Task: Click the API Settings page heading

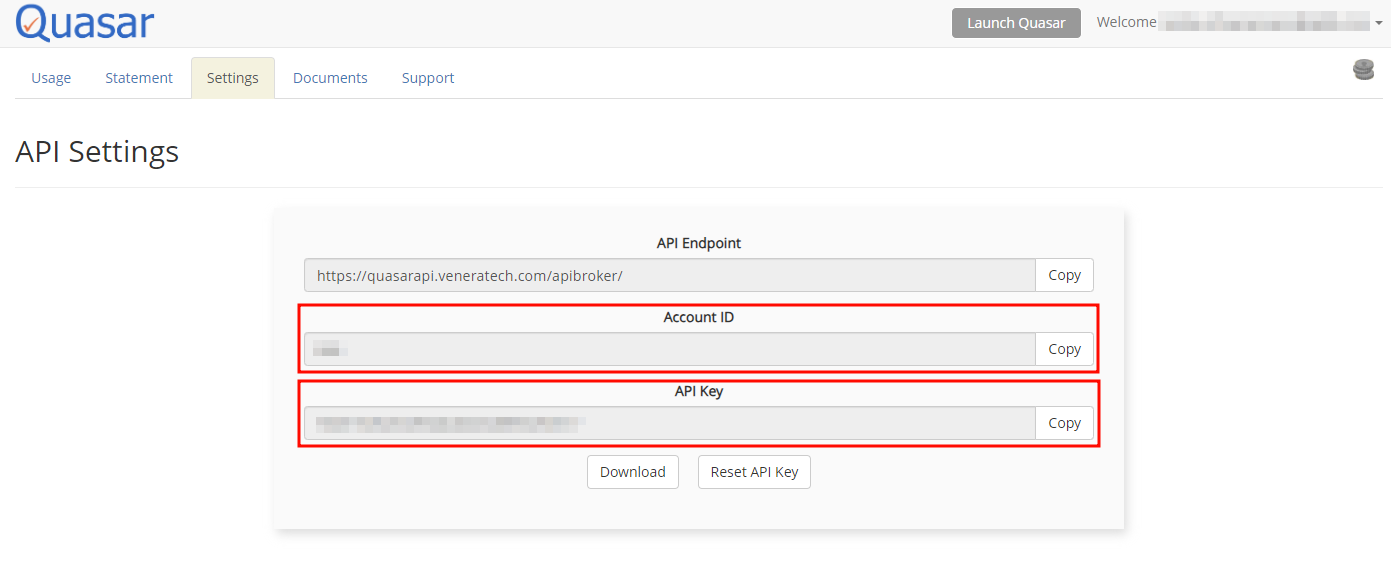Action: pyautogui.click(x=97, y=152)
